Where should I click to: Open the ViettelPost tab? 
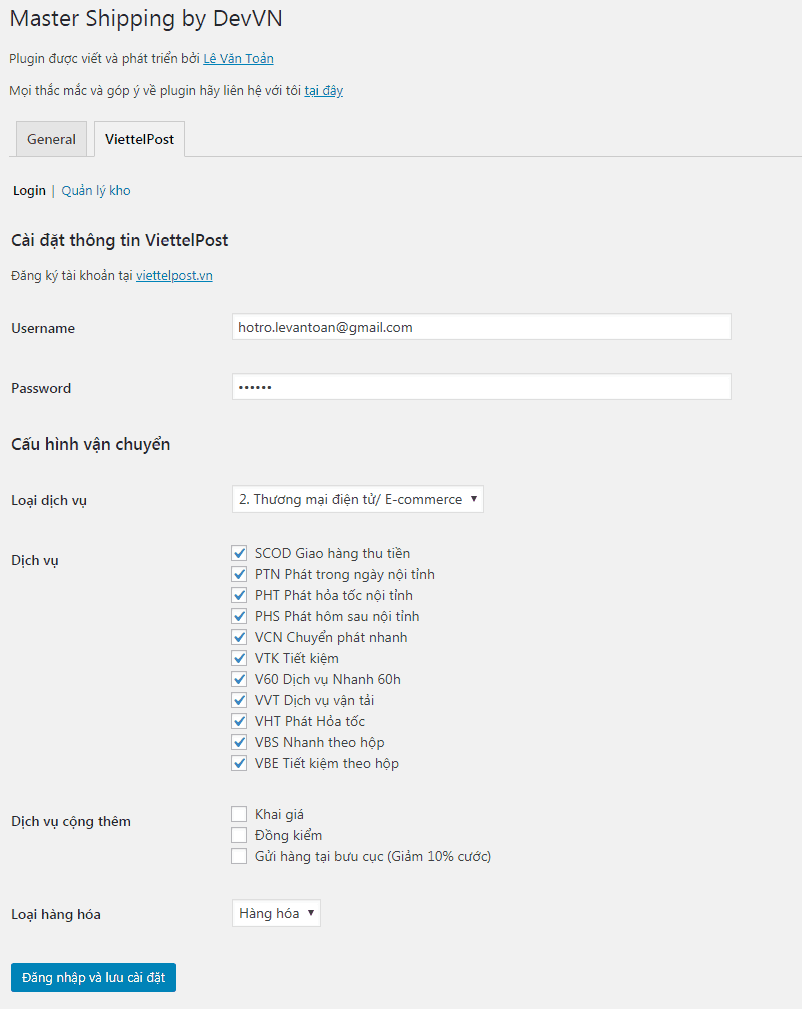139,139
